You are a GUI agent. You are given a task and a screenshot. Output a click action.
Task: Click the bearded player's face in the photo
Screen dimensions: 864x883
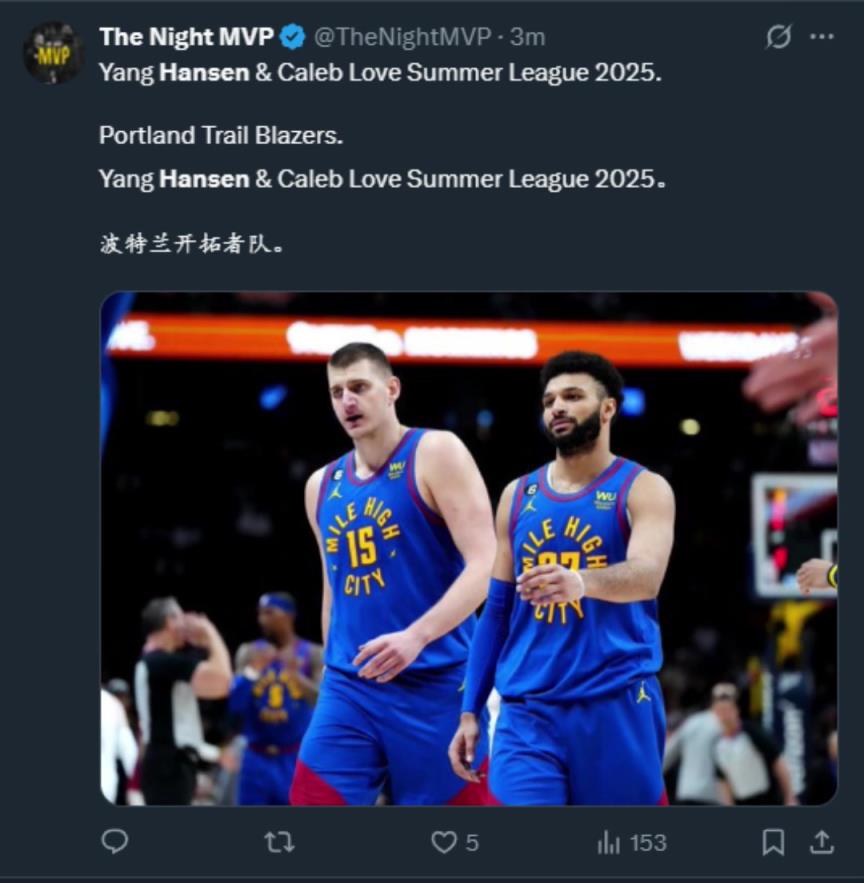point(575,410)
